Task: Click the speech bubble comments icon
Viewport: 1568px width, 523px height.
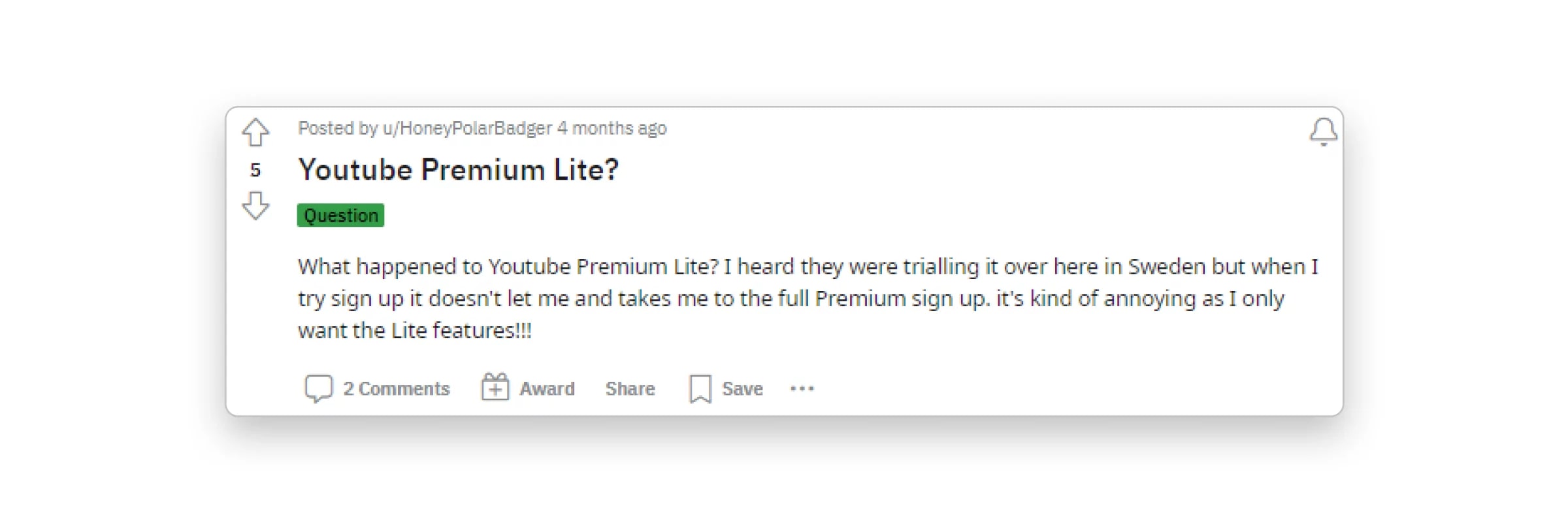Action: (319, 388)
